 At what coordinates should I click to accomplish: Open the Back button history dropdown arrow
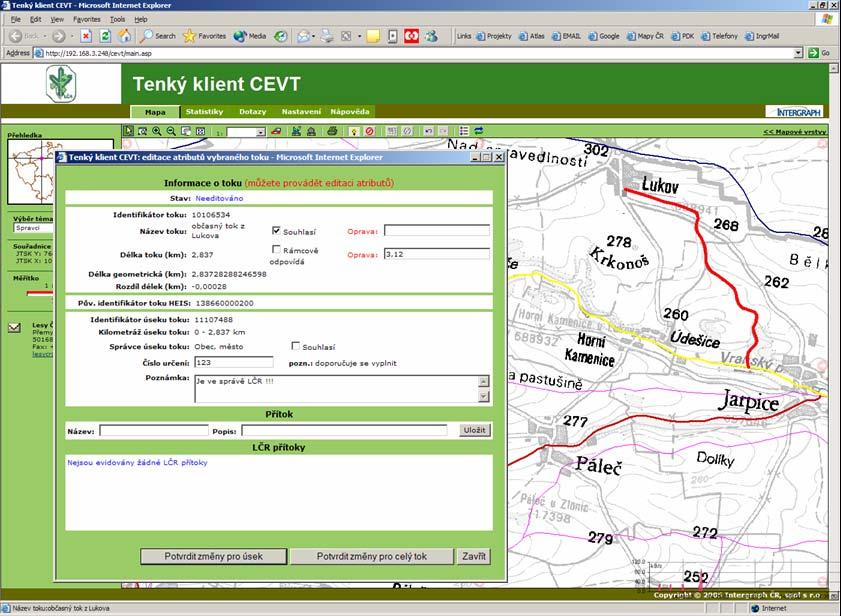pyautogui.click(x=46, y=36)
